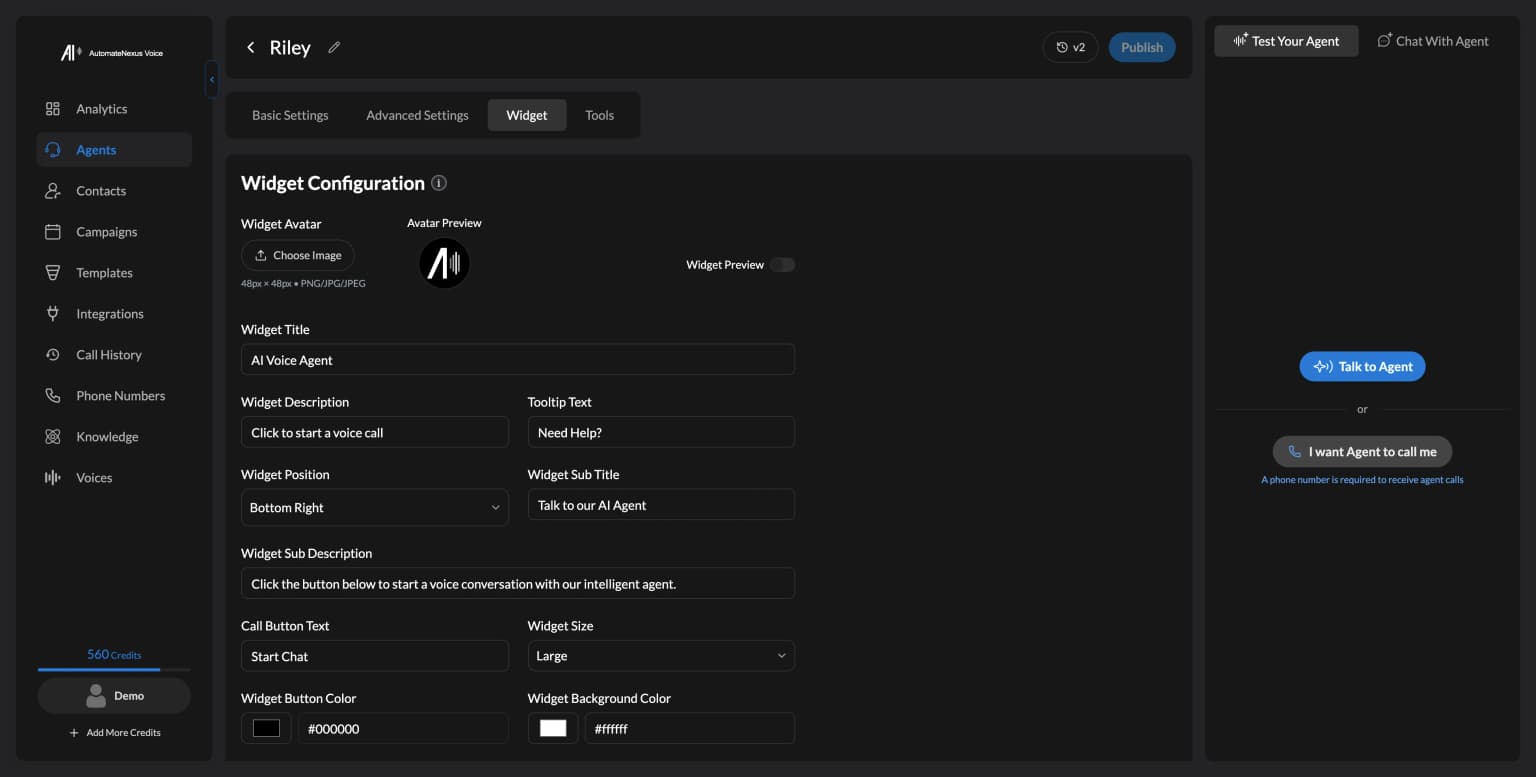Viewport: 1536px width, 777px height.
Task: Click the Publish button
Action: pyautogui.click(x=1142, y=47)
